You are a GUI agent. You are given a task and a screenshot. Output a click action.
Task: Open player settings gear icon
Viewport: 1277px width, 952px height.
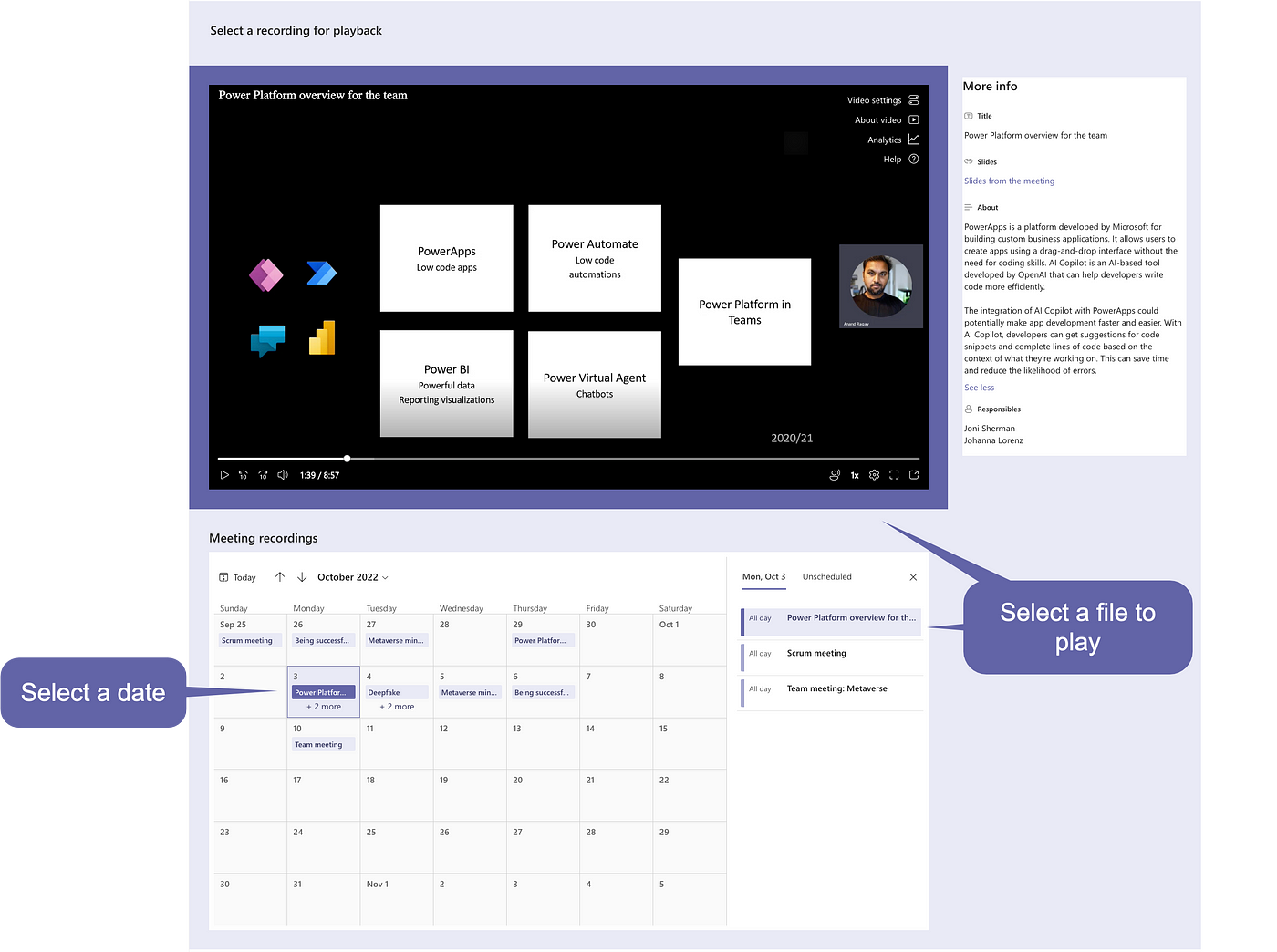pyautogui.click(x=875, y=475)
